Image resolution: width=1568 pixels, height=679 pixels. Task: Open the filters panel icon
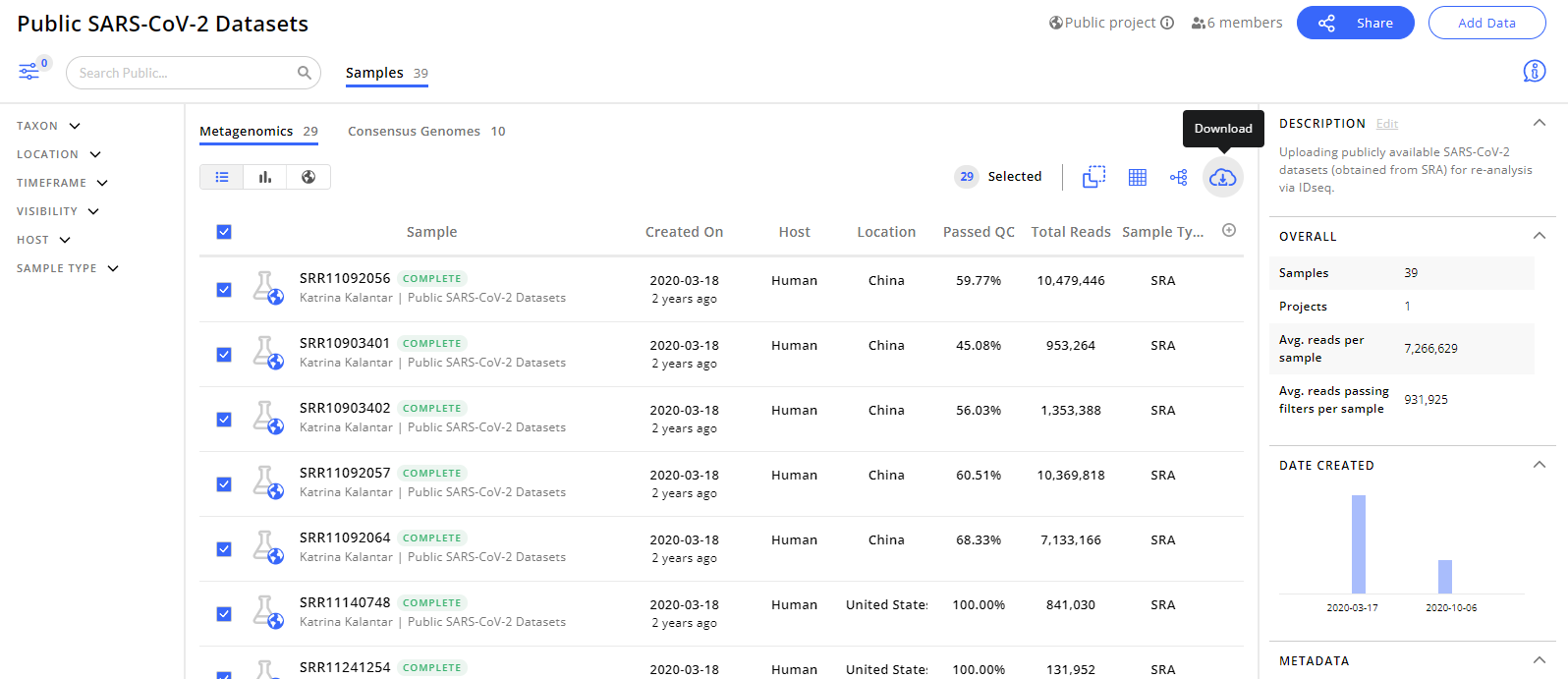coord(29,72)
